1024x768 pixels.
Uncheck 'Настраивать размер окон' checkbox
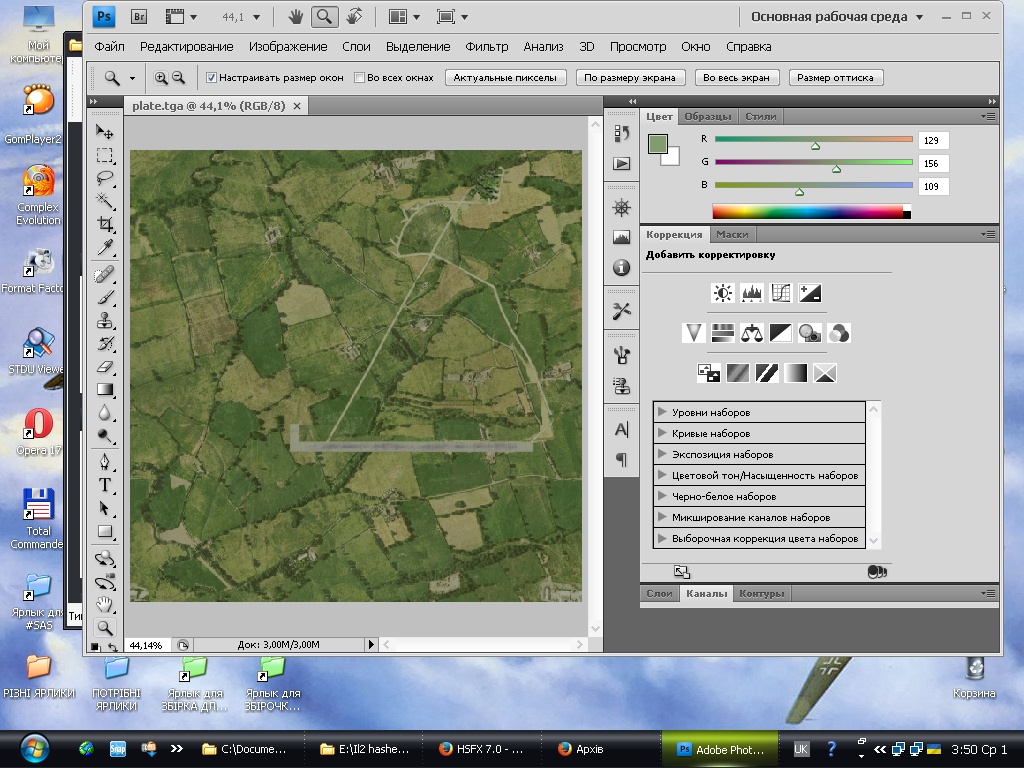point(212,77)
